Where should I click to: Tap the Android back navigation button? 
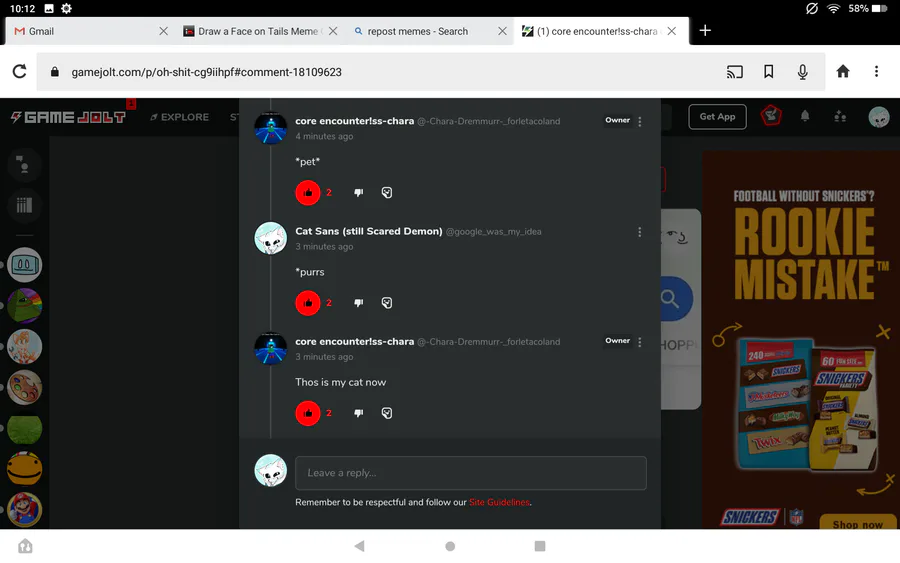[x=360, y=546]
